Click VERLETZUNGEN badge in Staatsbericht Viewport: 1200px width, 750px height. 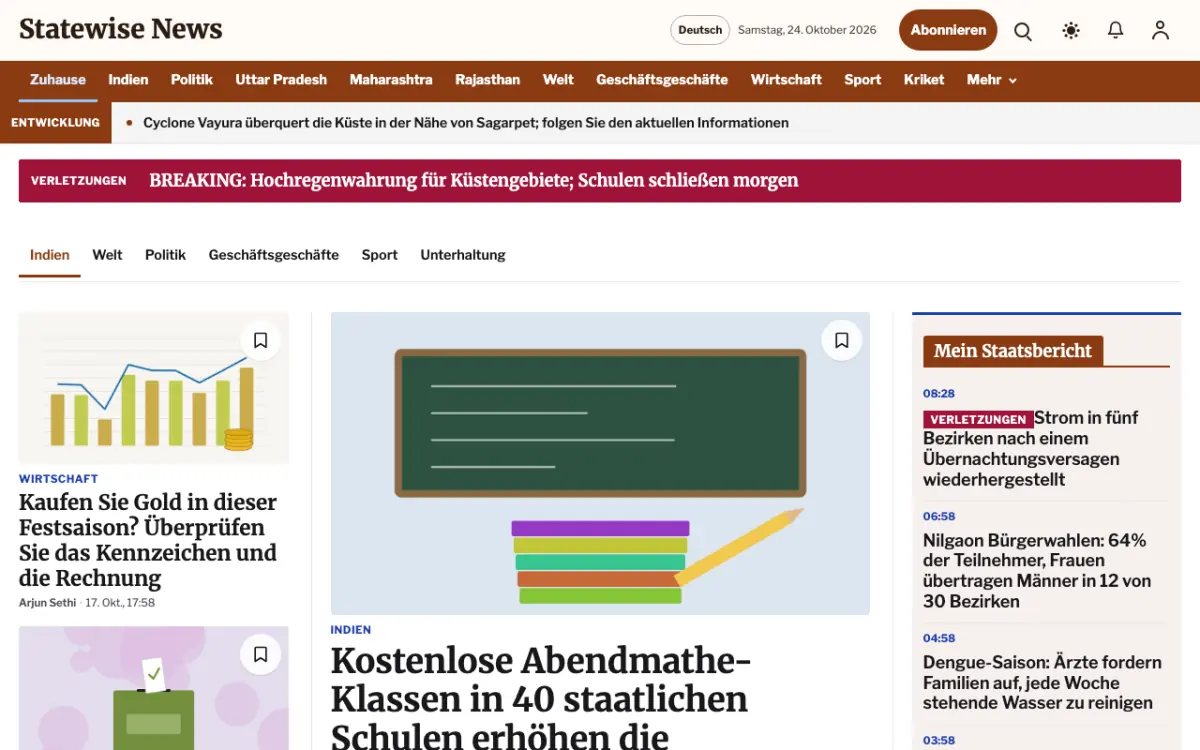point(978,420)
